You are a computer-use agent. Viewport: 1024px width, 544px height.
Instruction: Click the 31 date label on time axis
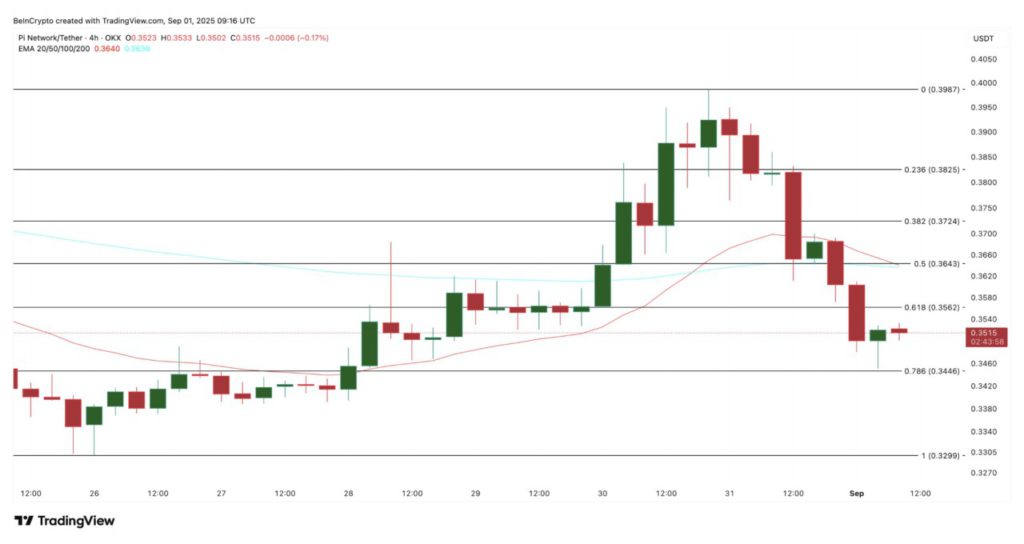[x=730, y=493]
